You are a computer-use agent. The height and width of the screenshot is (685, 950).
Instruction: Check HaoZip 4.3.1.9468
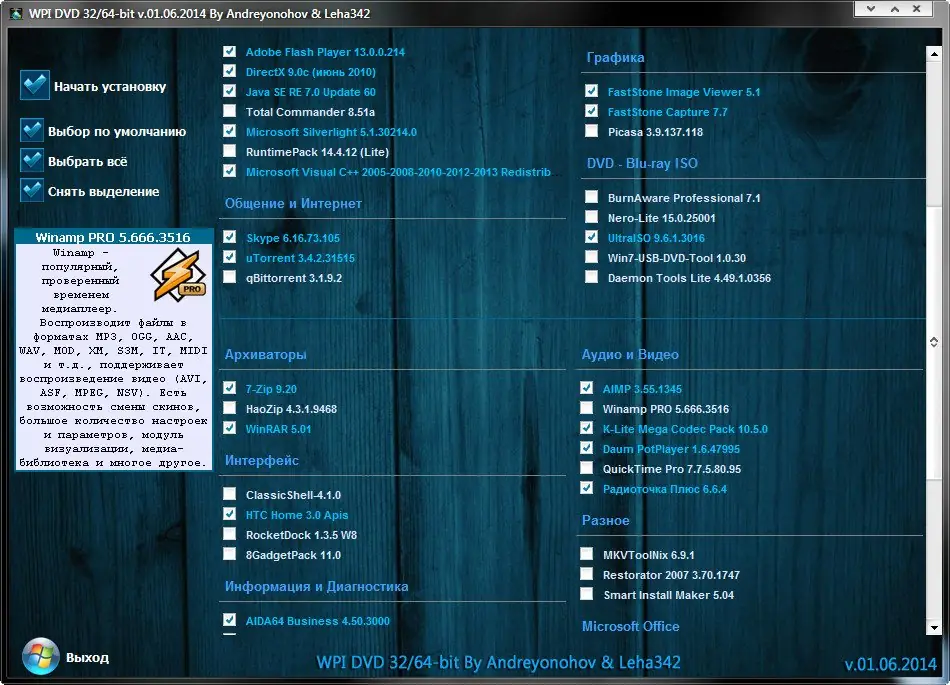230,408
